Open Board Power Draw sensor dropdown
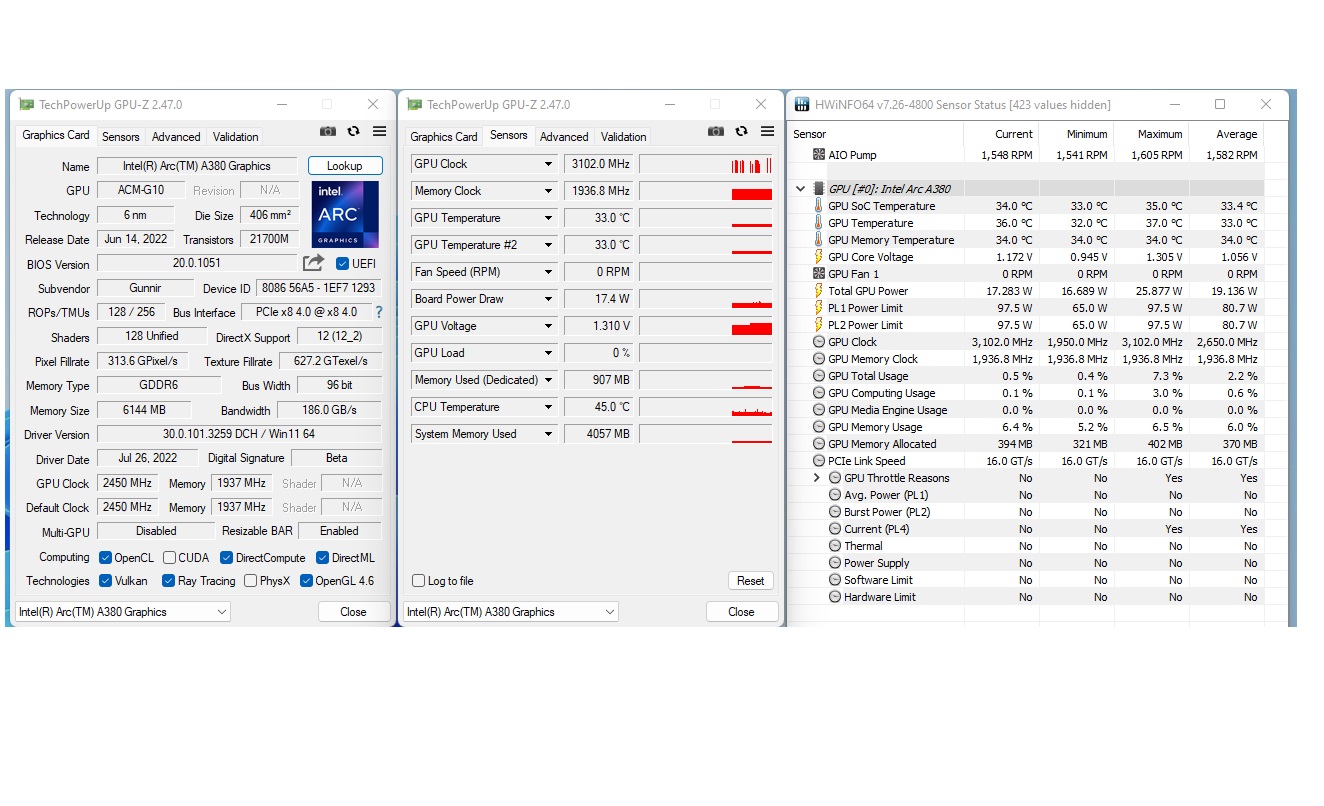 (x=548, y=299)
